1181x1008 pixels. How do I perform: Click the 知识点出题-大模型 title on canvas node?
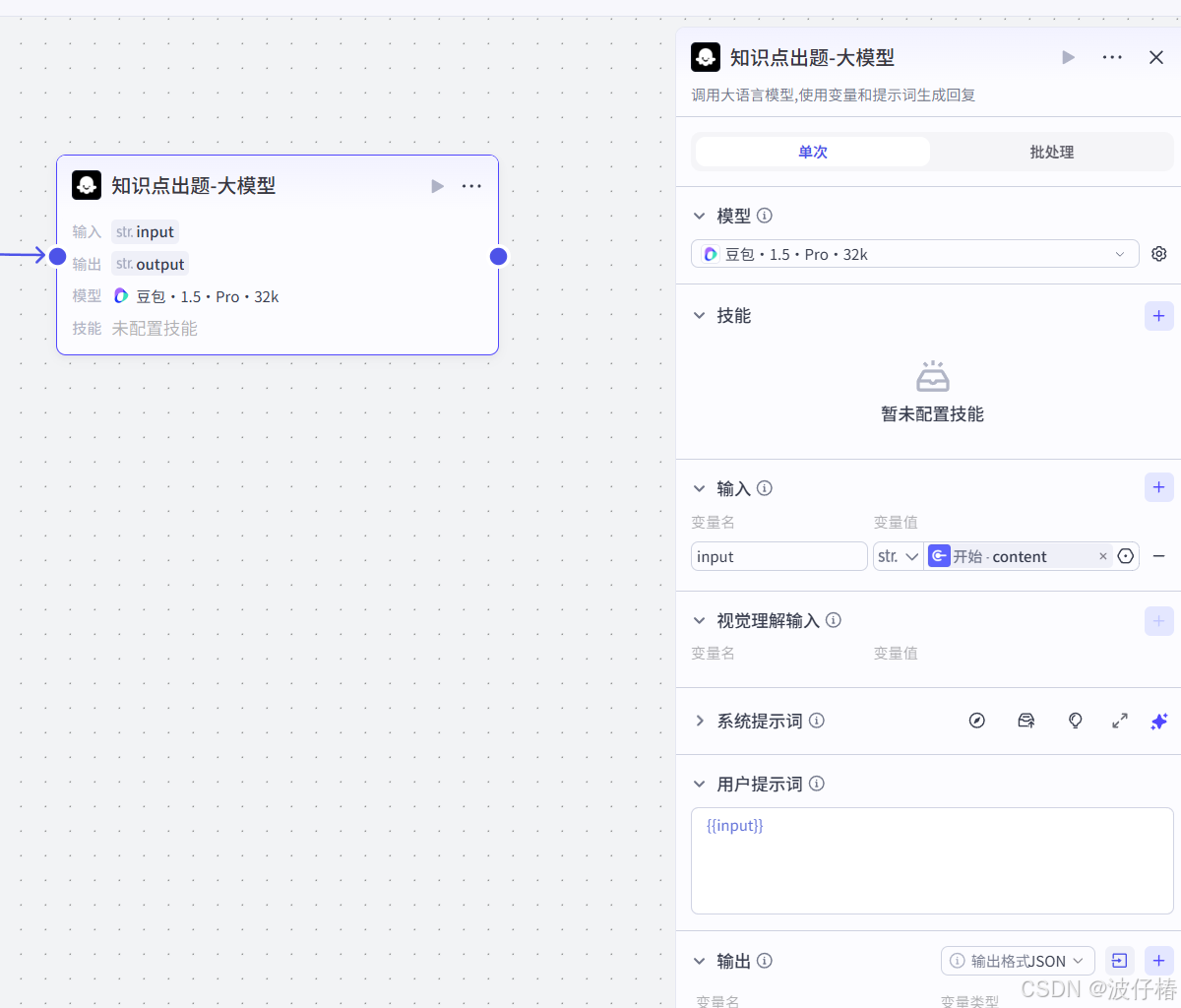click(193, 186)
